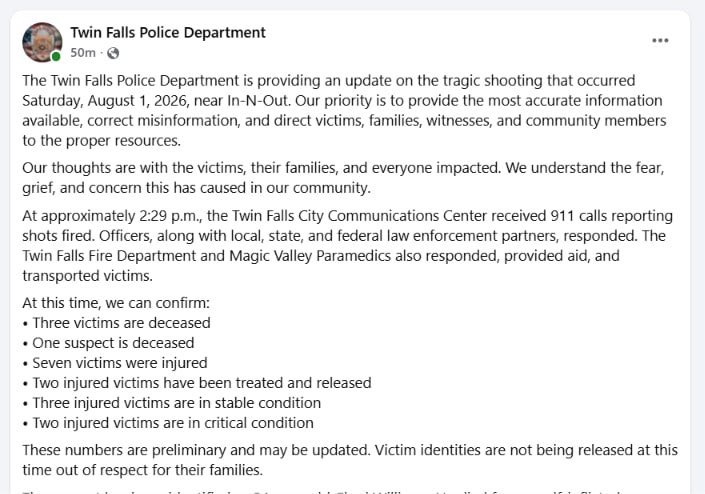The image size is (705, 494).
Task: Select the 'stable condition' bullet line
Action: pos(172,403)
